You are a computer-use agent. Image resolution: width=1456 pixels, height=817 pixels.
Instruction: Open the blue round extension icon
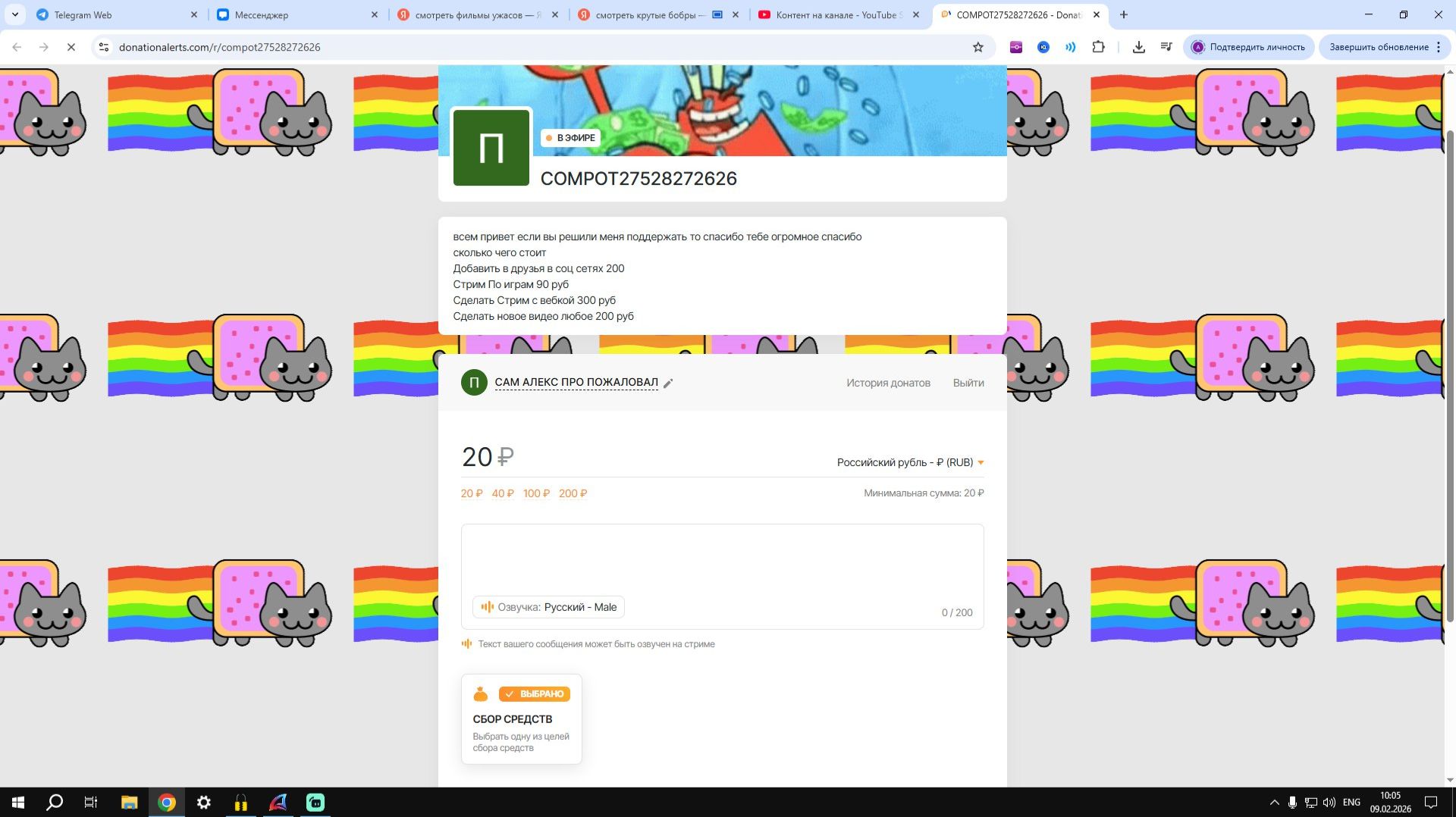1043,47
